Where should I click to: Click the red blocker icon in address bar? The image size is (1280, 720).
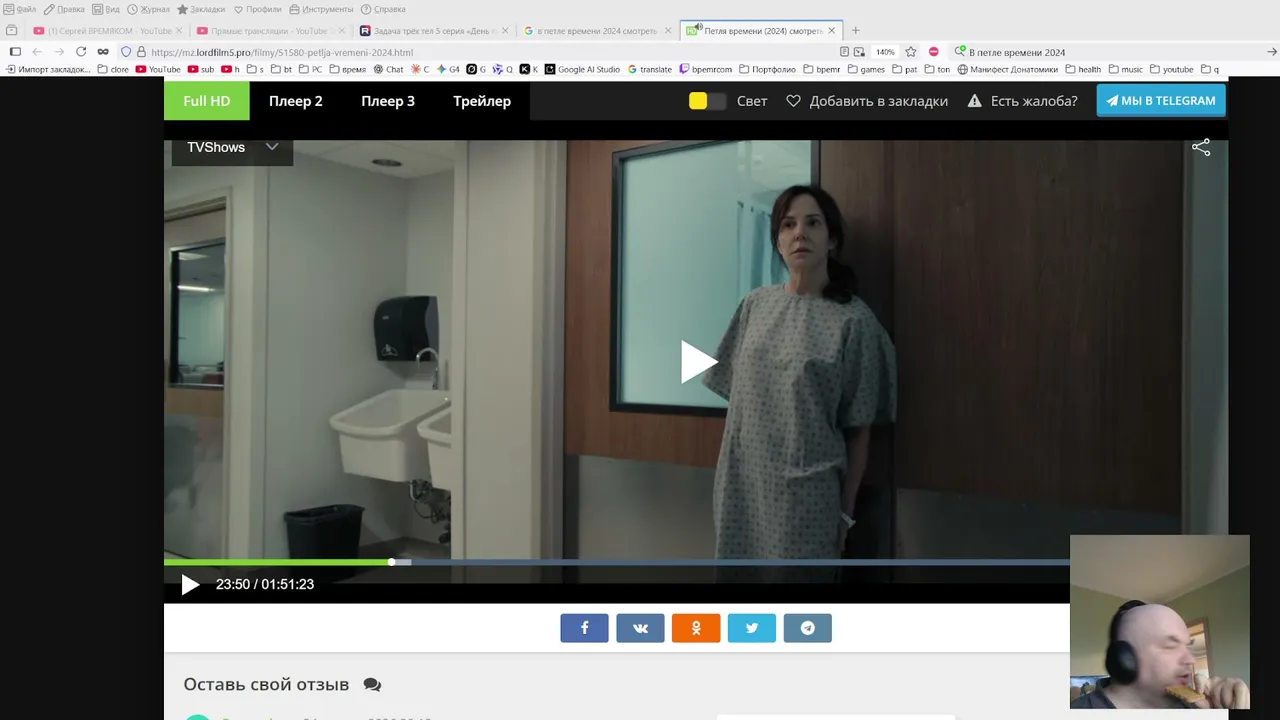(x=934, y=52)
